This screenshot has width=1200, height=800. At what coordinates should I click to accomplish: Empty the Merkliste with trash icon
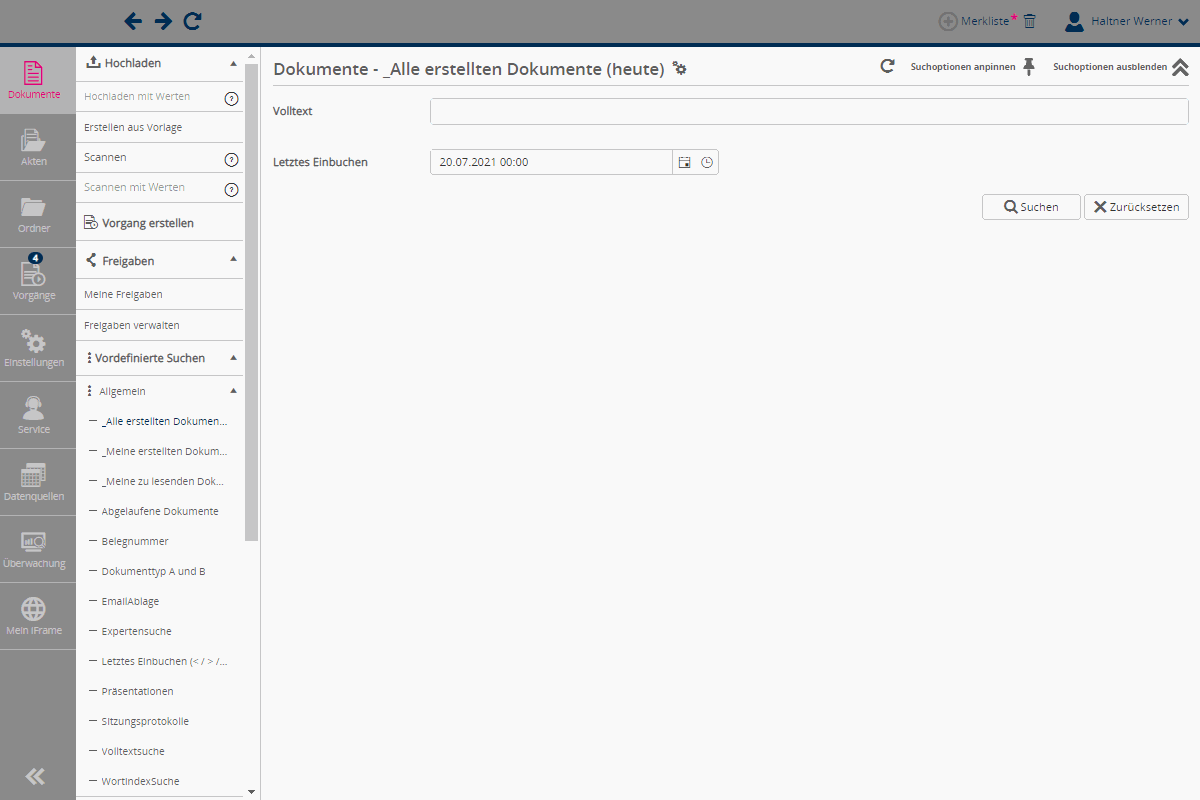point(1030,21)
